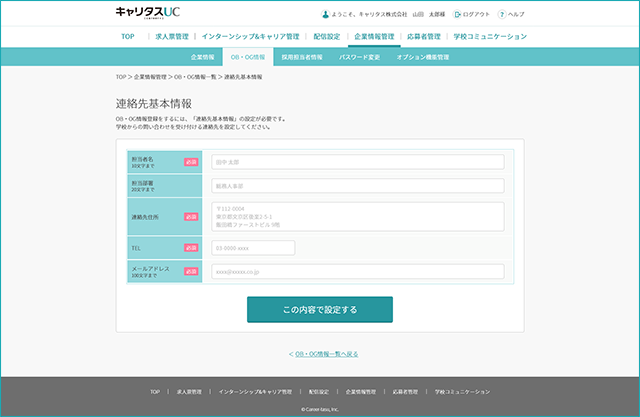This screenshot has height=417, width=640.
Task: Focus the 担当部署 input field
Action: [358, 186]
